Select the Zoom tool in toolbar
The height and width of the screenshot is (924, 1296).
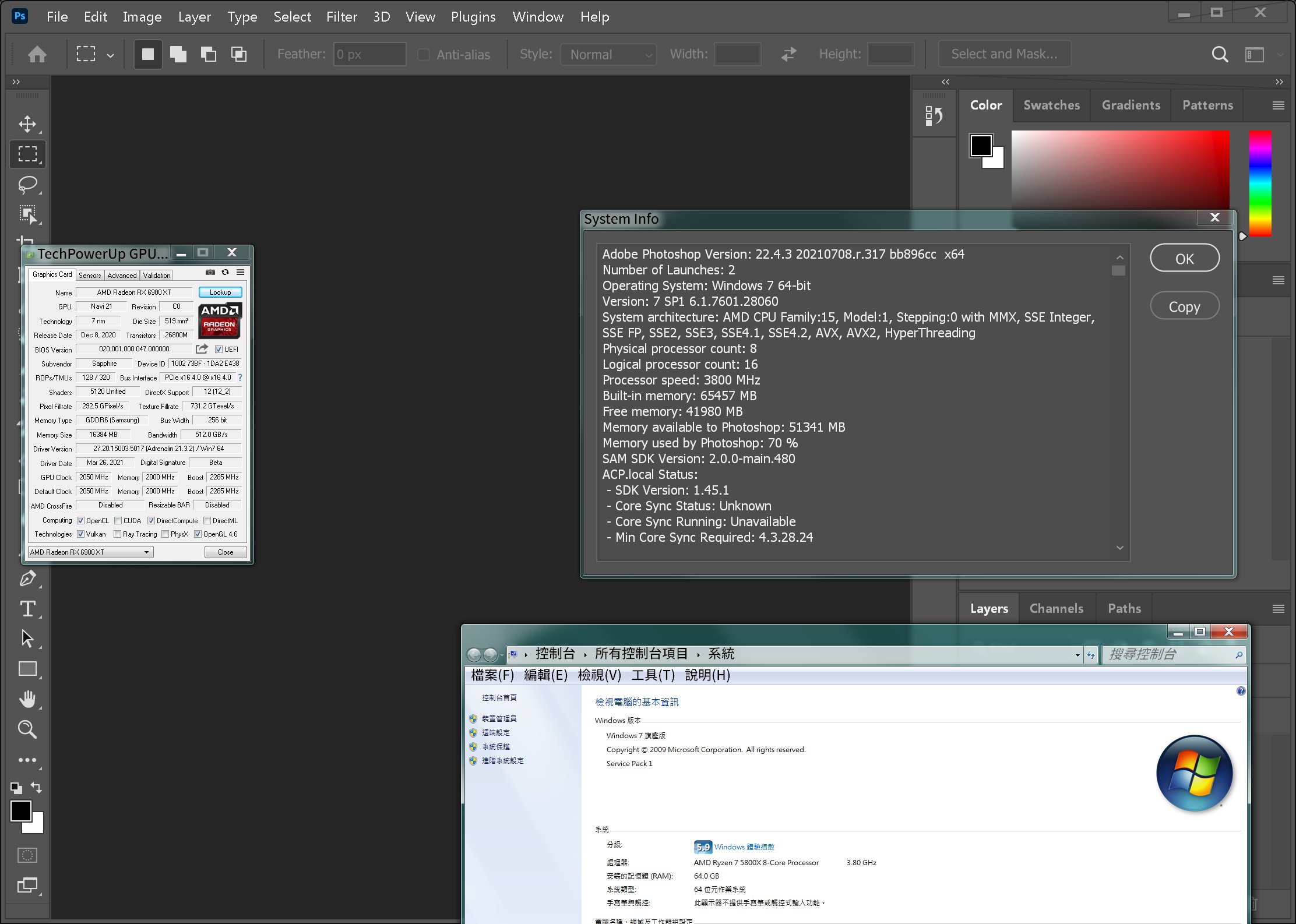(27, 729)
